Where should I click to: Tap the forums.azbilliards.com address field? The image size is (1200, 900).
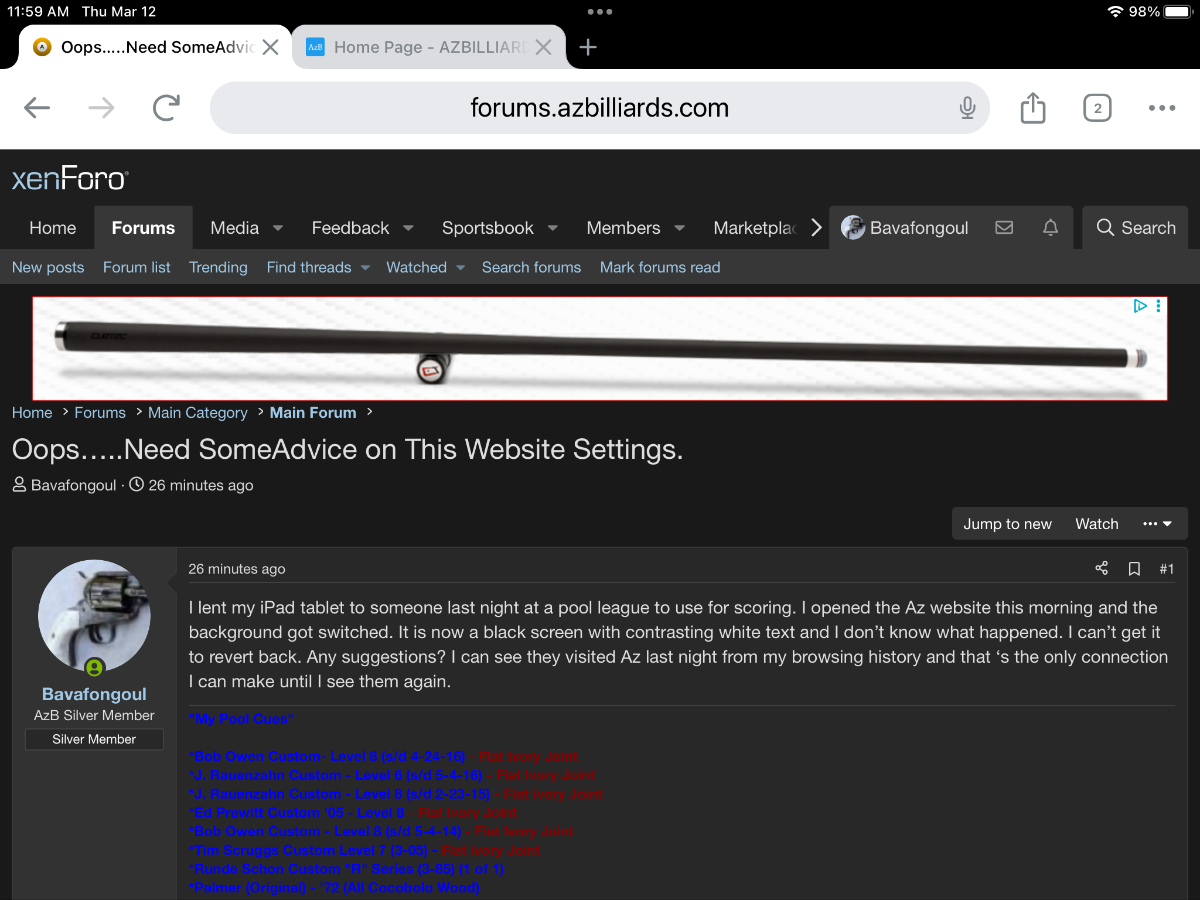tap(600, 108)
